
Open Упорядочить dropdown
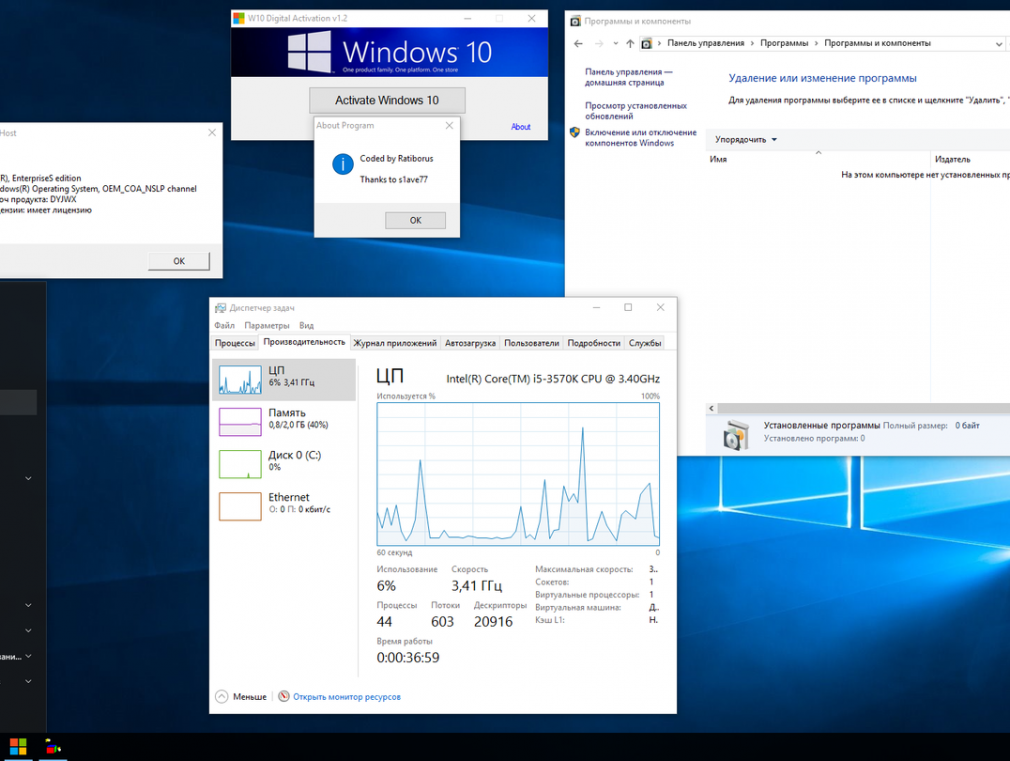point(746,139)
